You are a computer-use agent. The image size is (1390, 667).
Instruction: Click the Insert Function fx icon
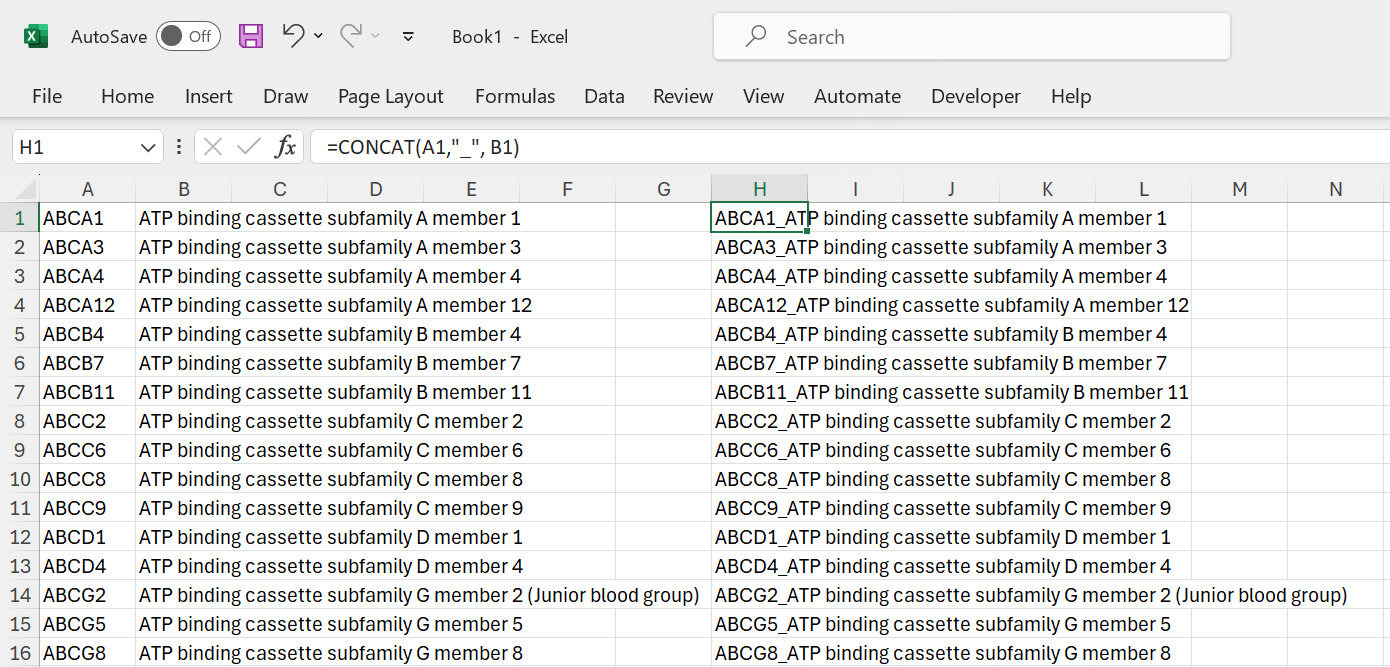(286, 147)
